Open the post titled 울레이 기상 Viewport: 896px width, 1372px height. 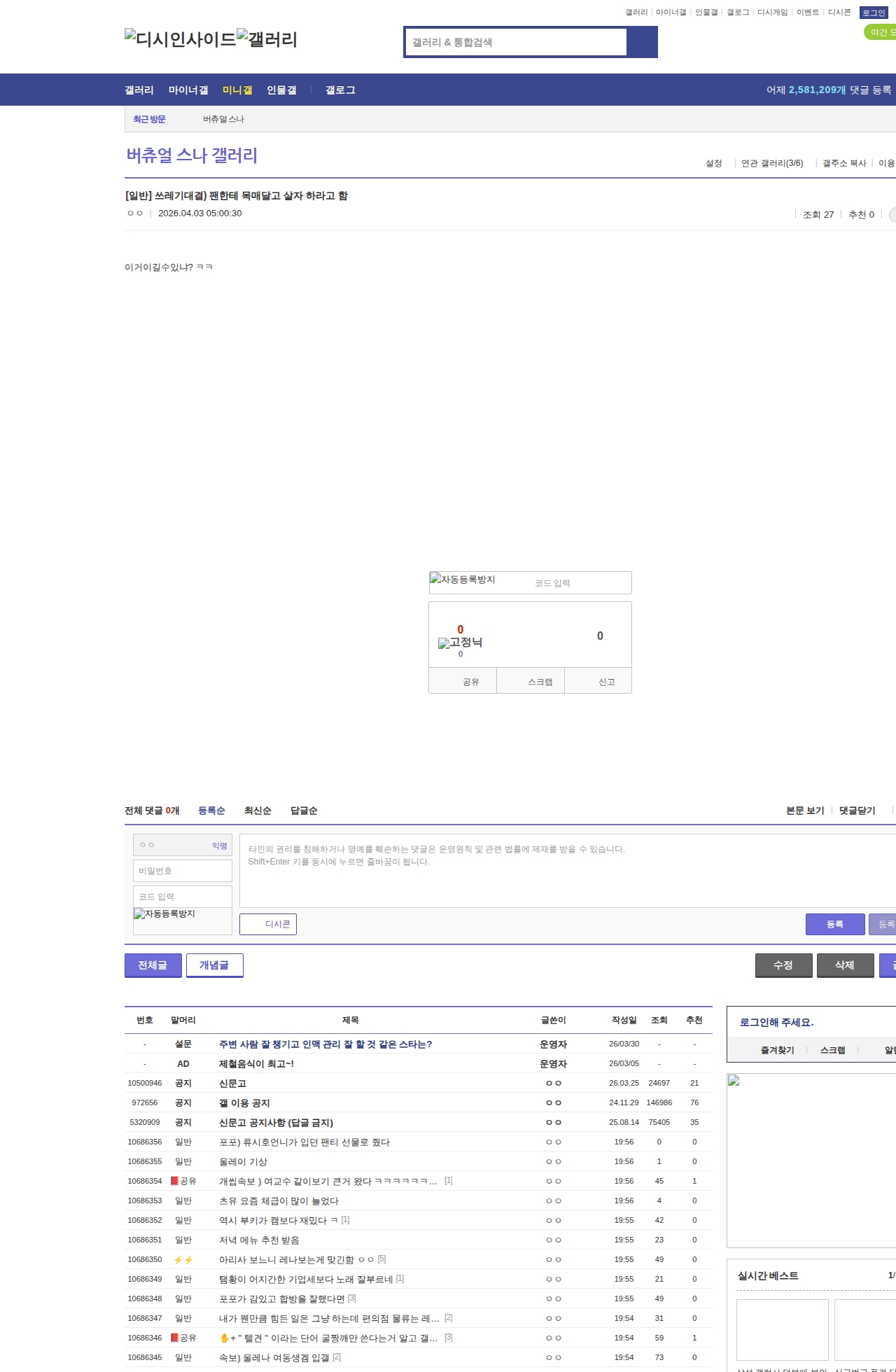tap(243, 1161)
